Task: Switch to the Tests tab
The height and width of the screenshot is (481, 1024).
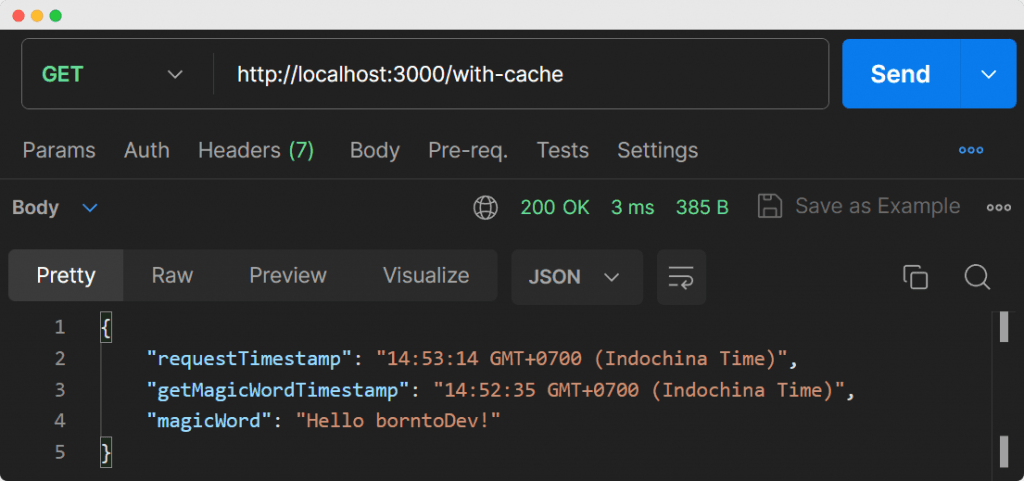Action: click(562, 151)
